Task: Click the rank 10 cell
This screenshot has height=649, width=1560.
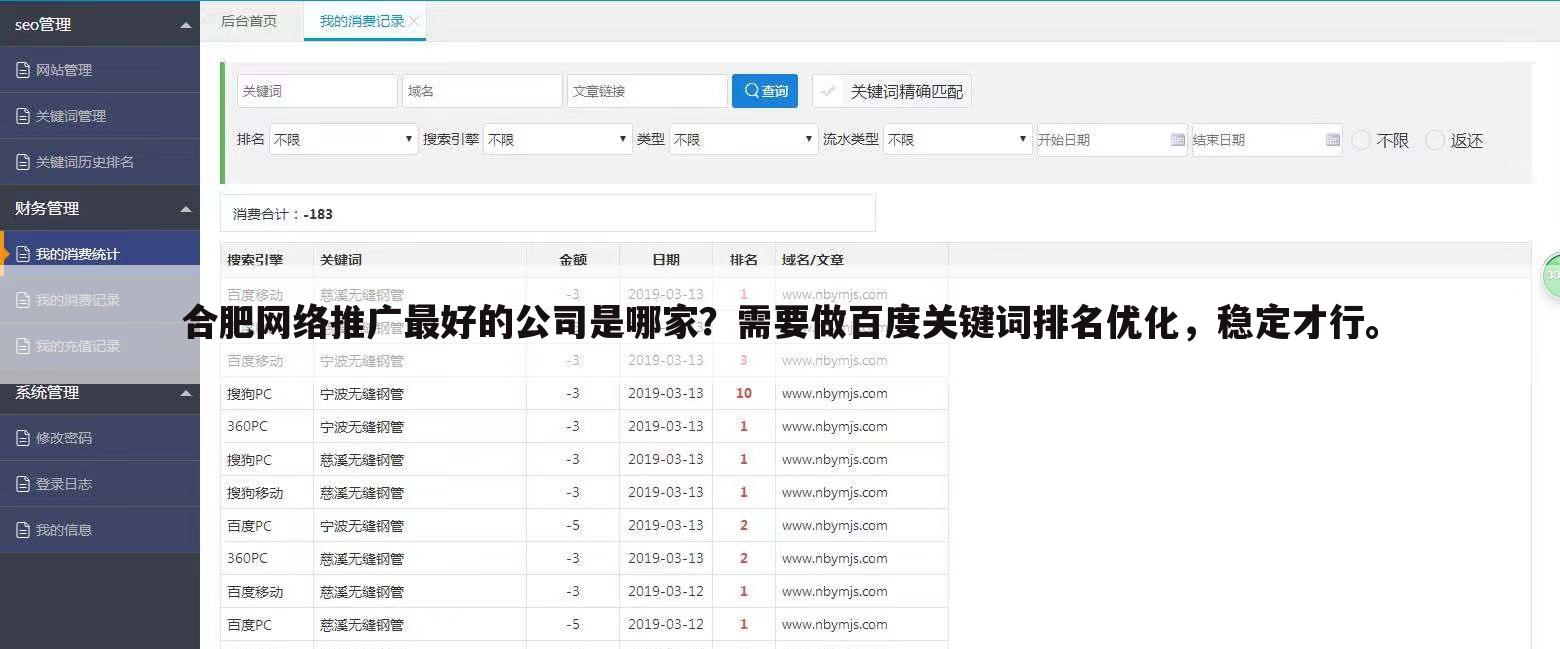Action: [744, 394]
